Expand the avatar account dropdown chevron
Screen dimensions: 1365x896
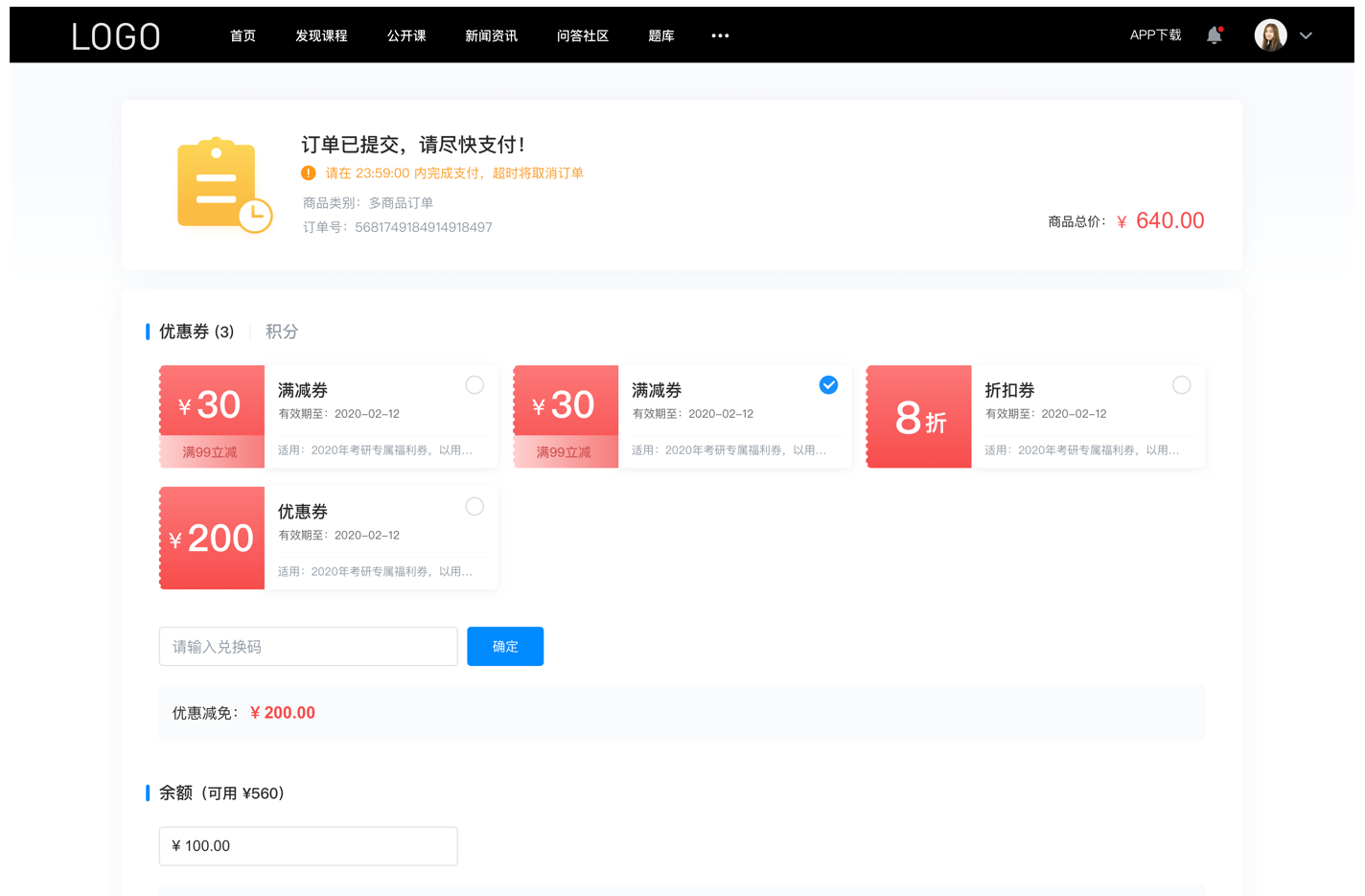[x=1306, y=35]
